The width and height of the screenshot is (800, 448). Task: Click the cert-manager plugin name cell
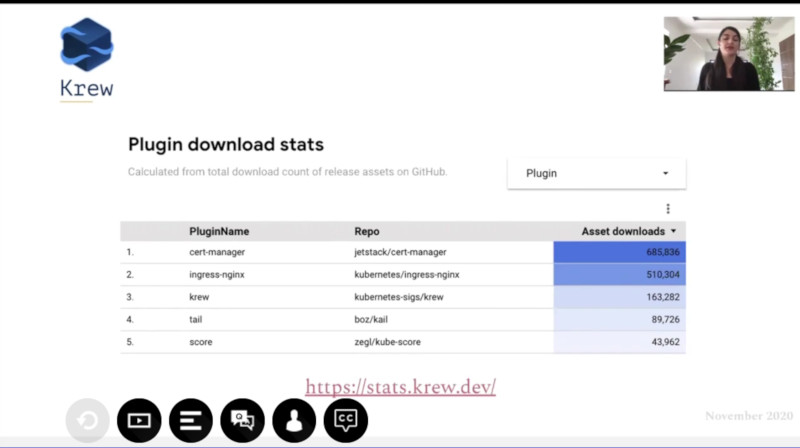click(217, 252)
